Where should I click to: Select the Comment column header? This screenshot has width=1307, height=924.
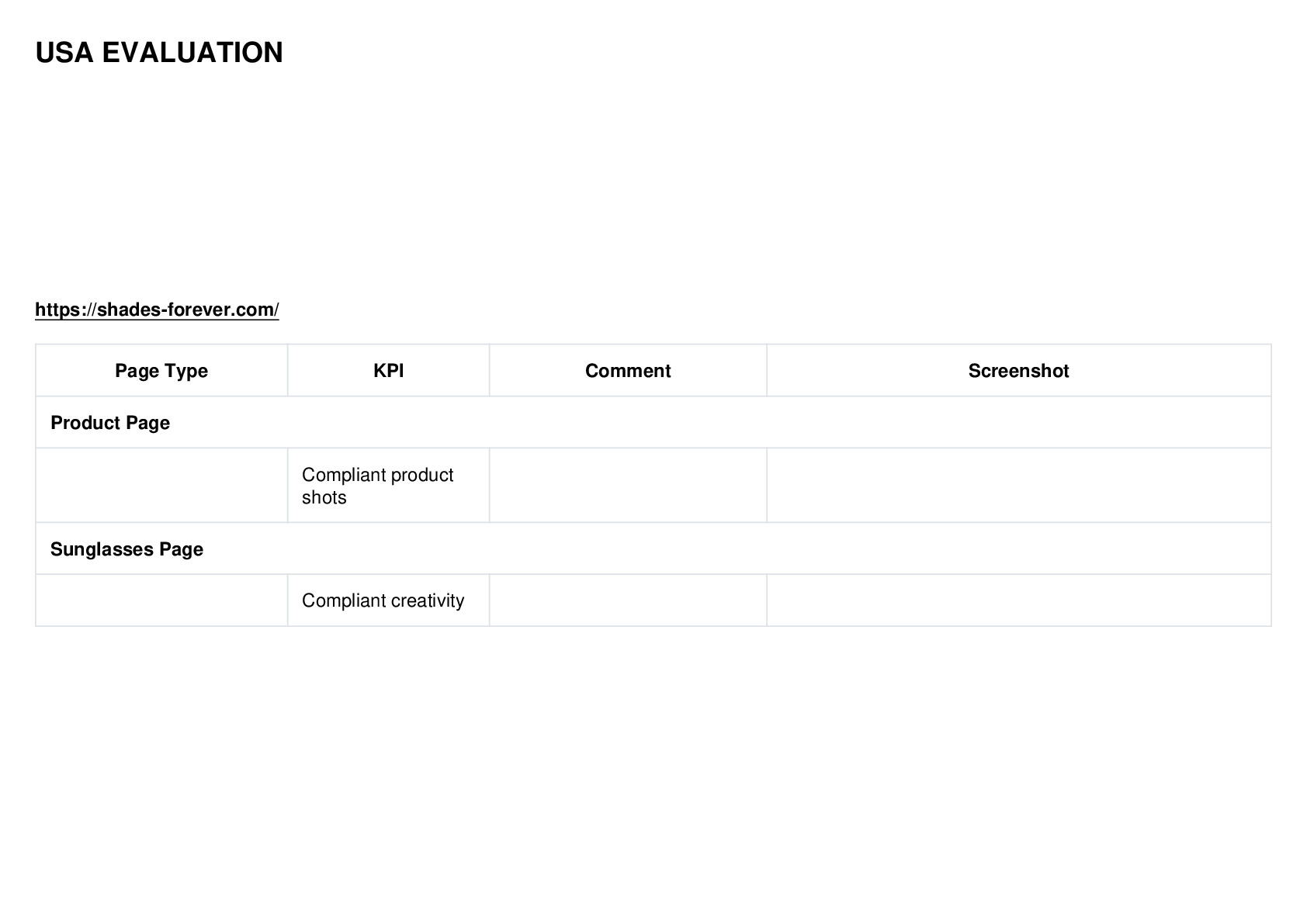pos(628,371)
